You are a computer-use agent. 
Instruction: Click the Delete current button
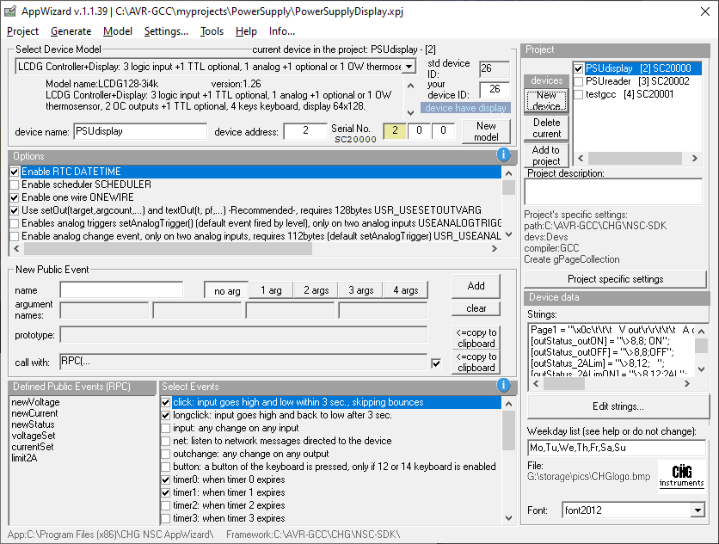tap(546, 128)
